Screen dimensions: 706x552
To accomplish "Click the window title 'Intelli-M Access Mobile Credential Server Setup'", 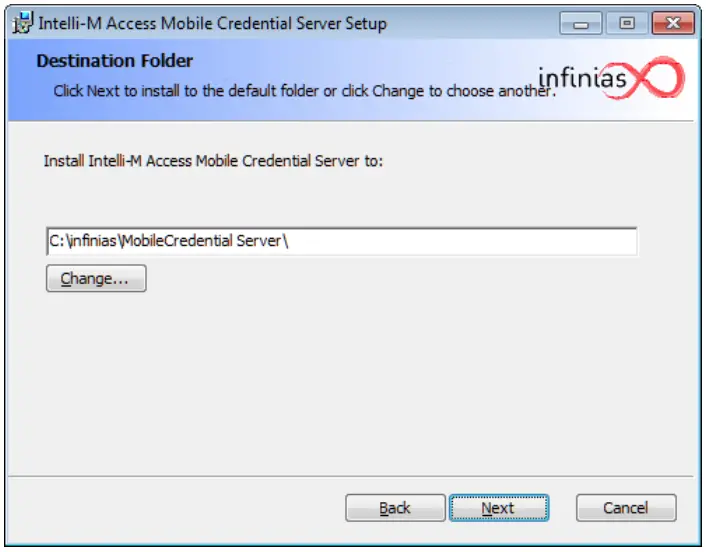I will pyautogui.click(x=212, y=23).
